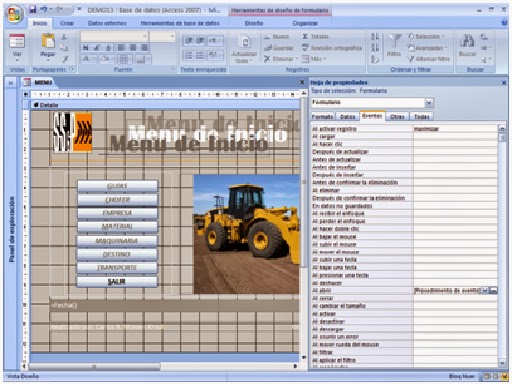Open the Ver view switcher
Viewport: 512px width, 384px height.
pyautogui.click(x=17, y=48)
